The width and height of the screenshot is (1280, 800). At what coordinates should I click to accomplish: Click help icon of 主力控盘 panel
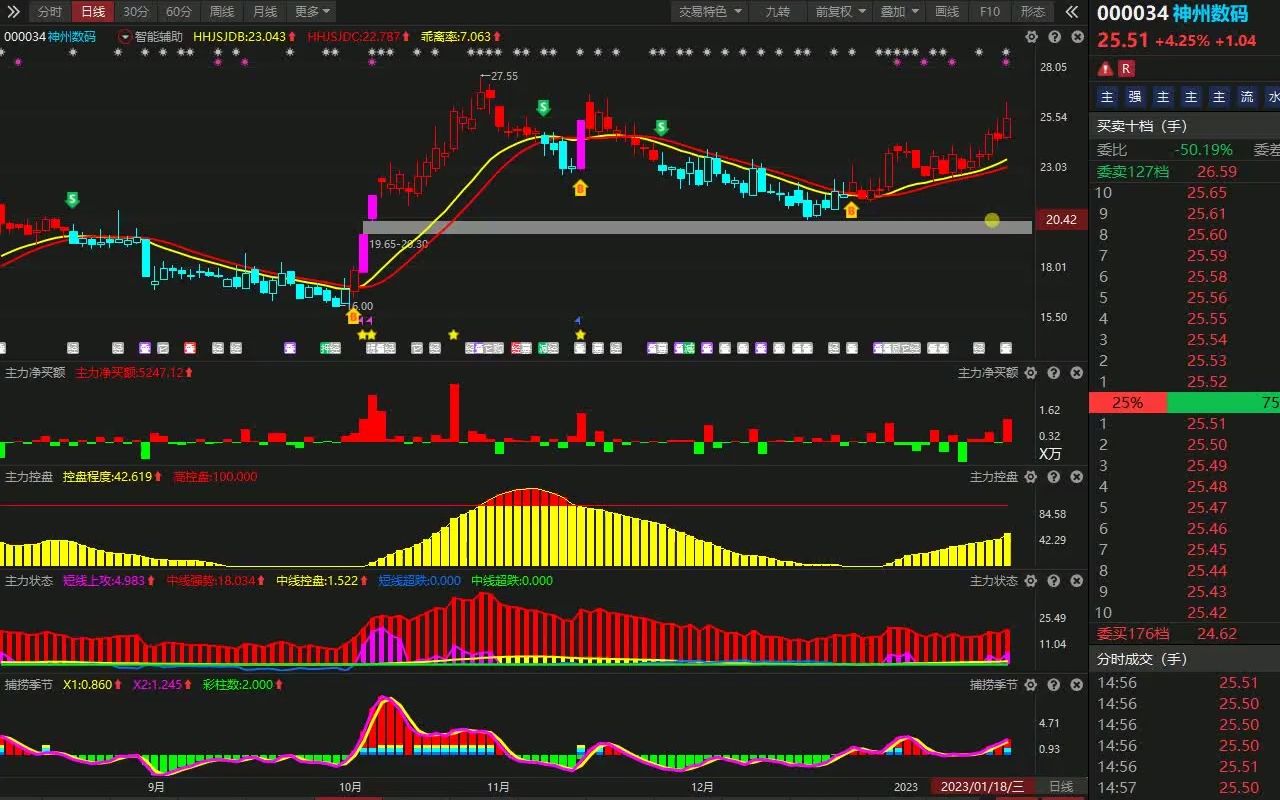(1054, 477)
